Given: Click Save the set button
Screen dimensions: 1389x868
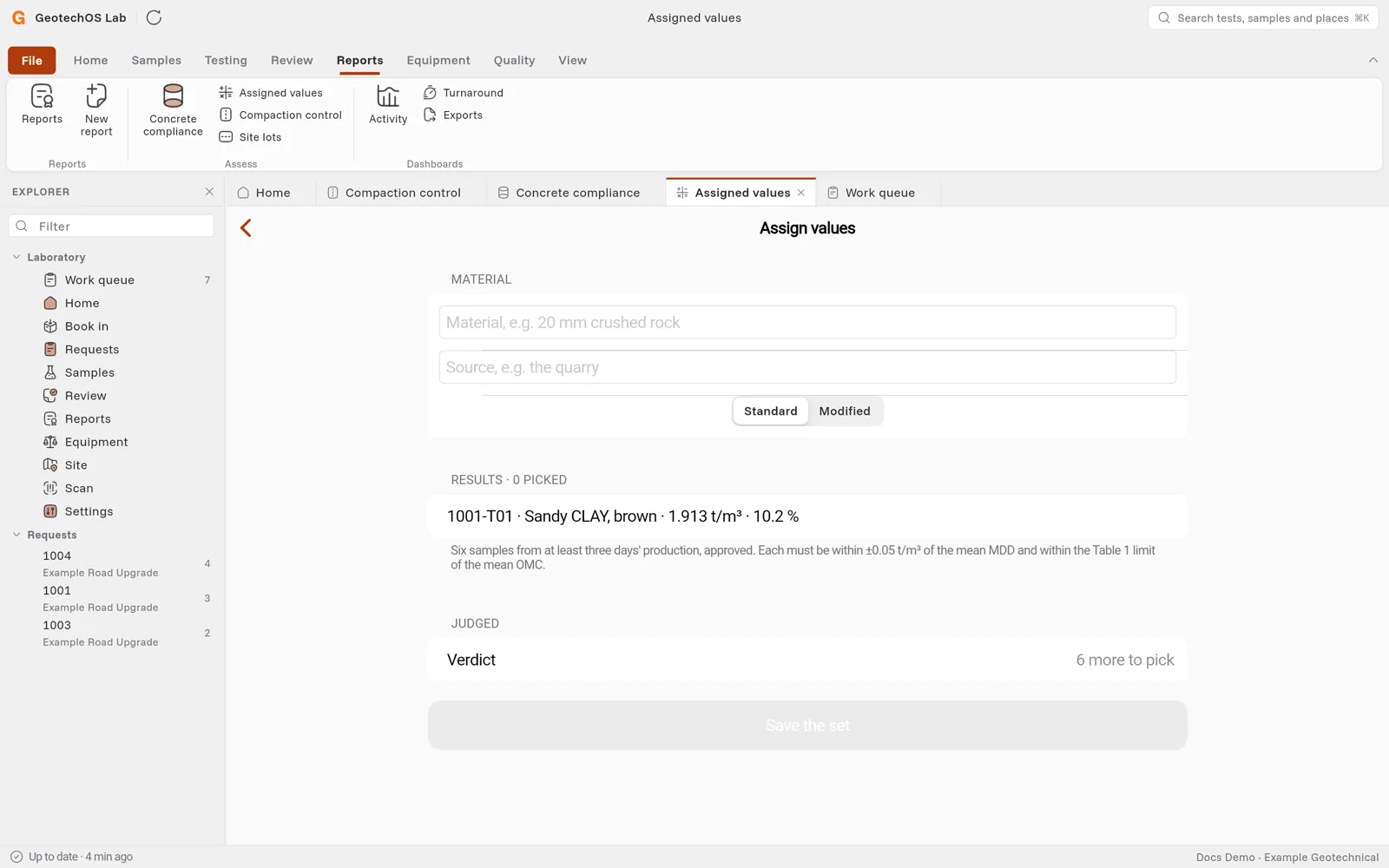Looking at the screenshot, I should 807,726.
